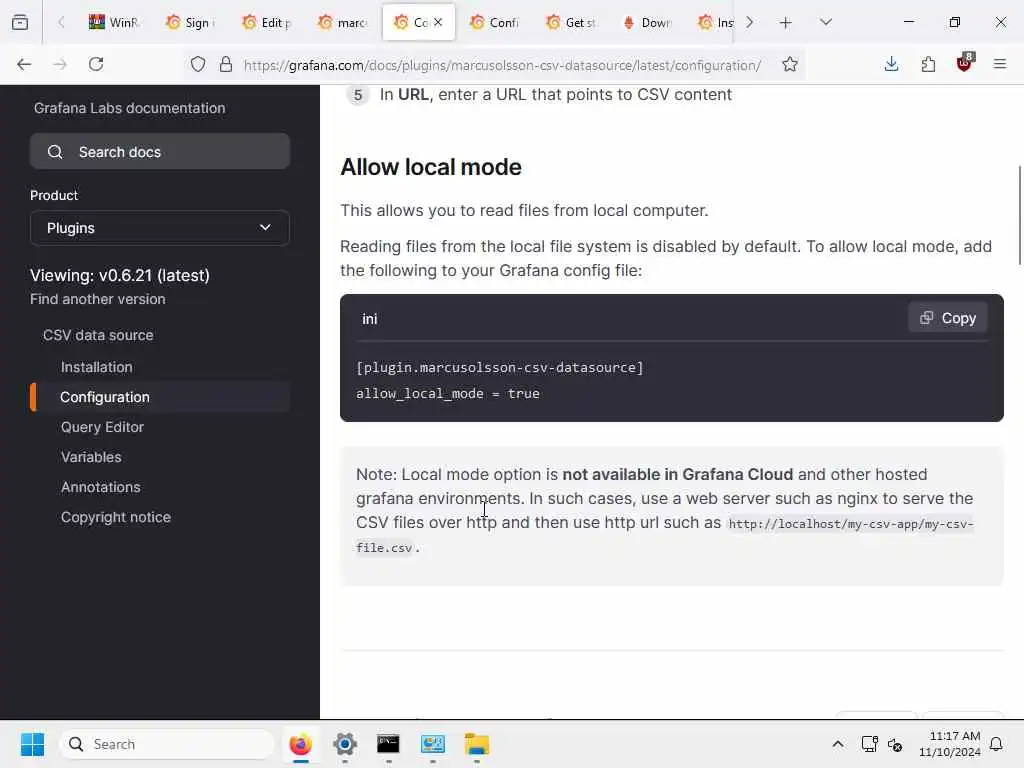Image resolution: width=1024 pixels, height=768 pixels.
Task: Copy the ini code snippet
Action: point(948,318)
